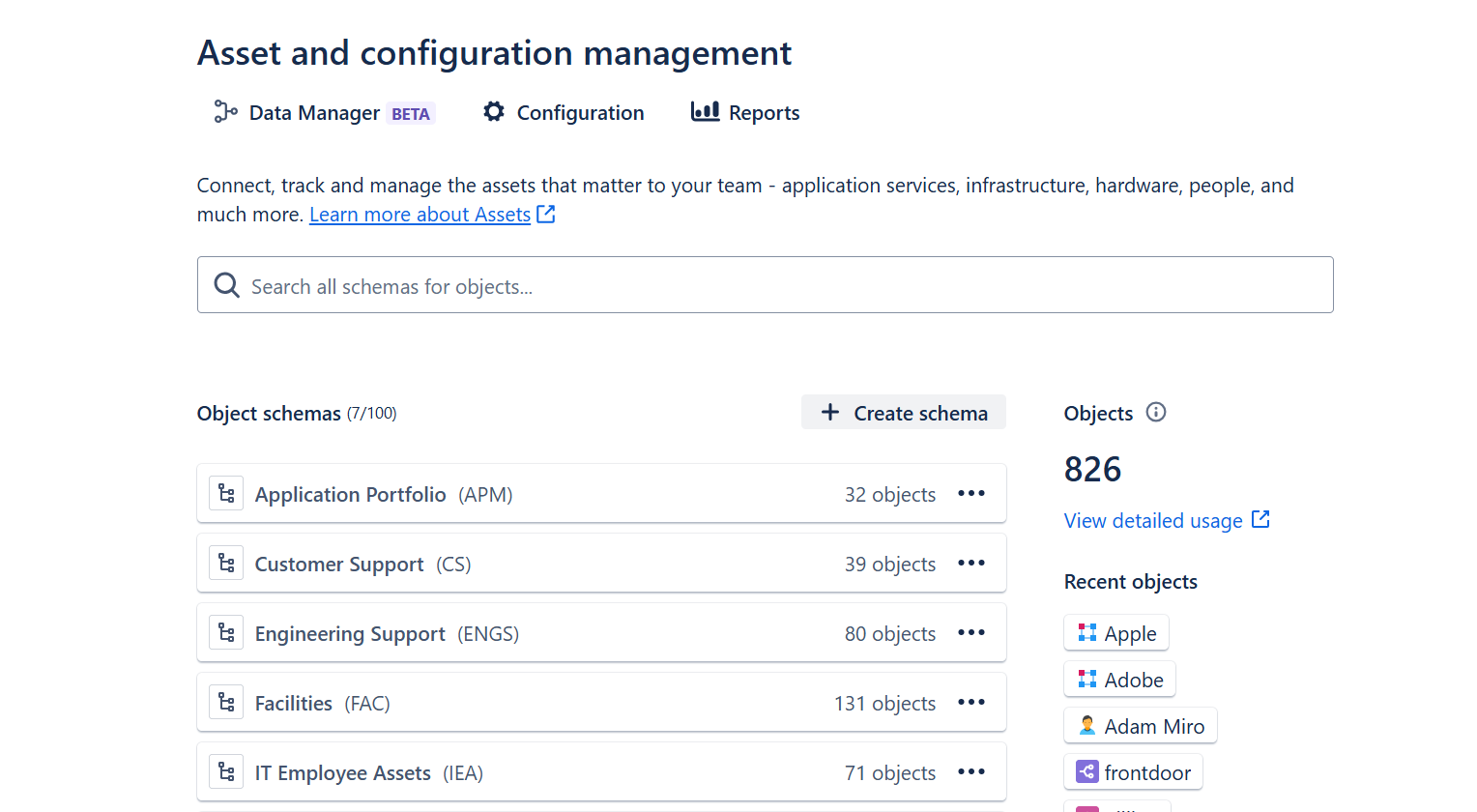Image resolution: width=1477 pixels, height=812 pixels.
Task: Open the Engineering Support schema
Action: [350, 634]
